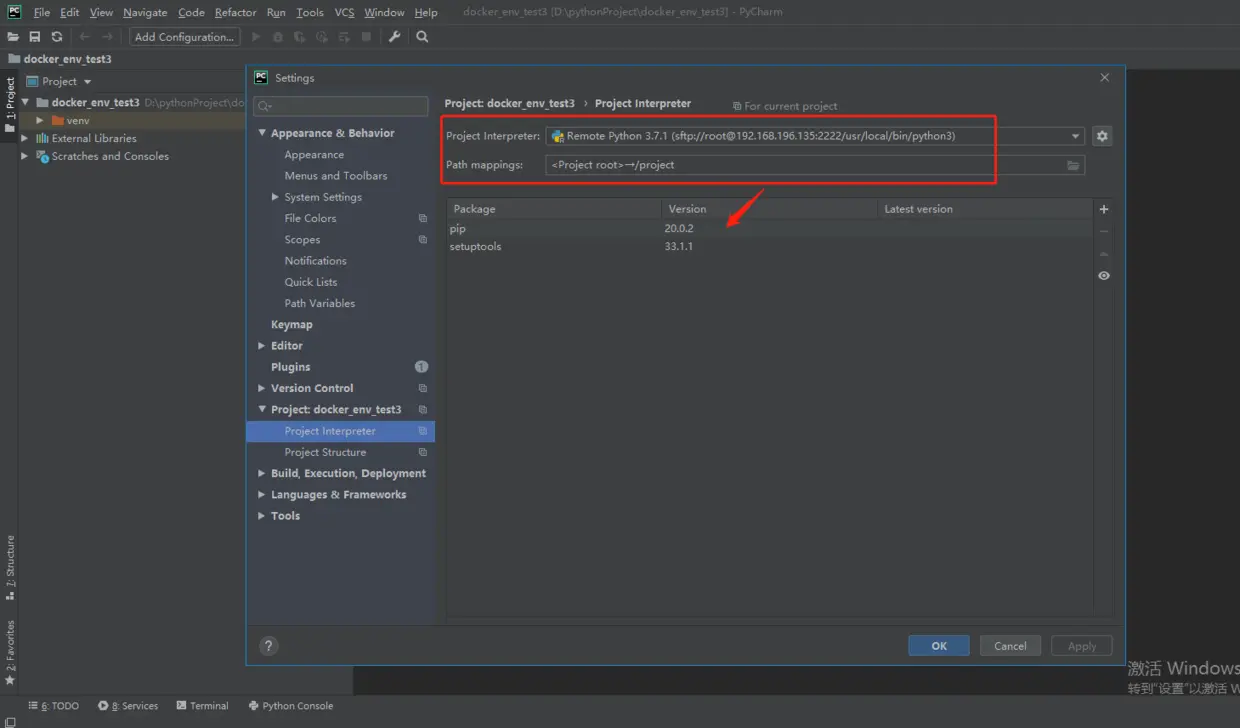Screen dimensions: 1240x728
Task: Open the Terminal tool window tab
Action: tap(202, 706)
